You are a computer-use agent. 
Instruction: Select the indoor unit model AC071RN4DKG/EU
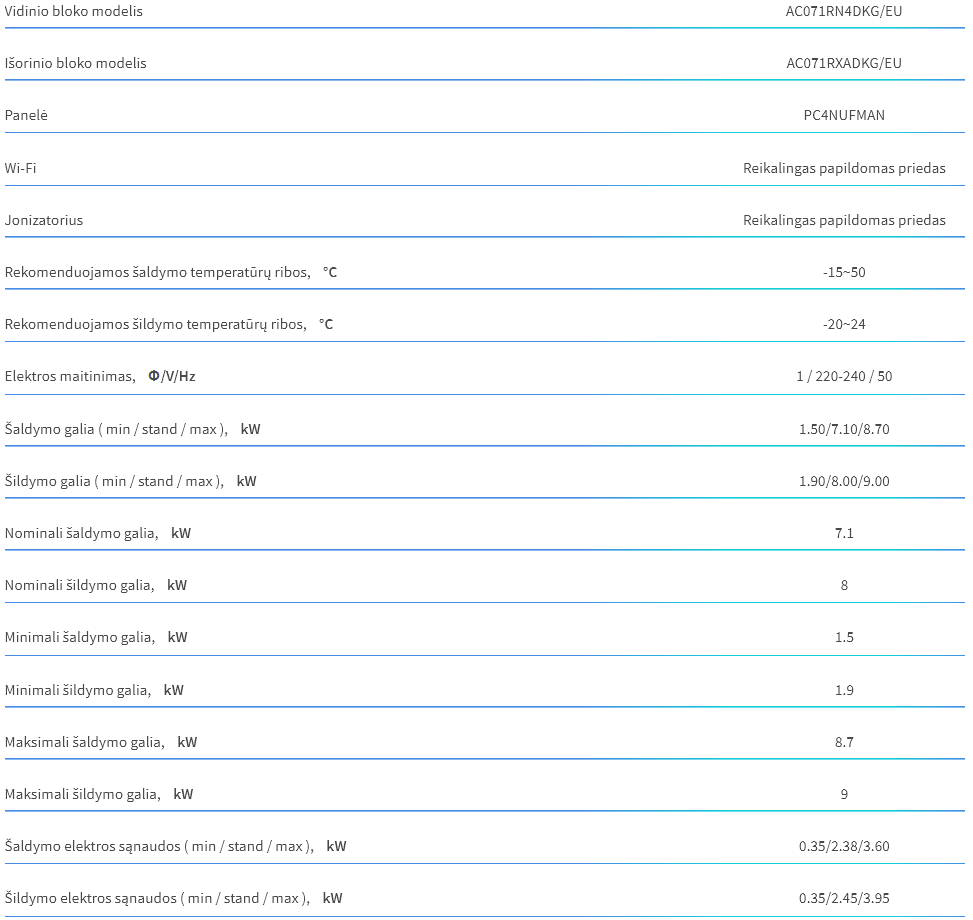point(843,11)
